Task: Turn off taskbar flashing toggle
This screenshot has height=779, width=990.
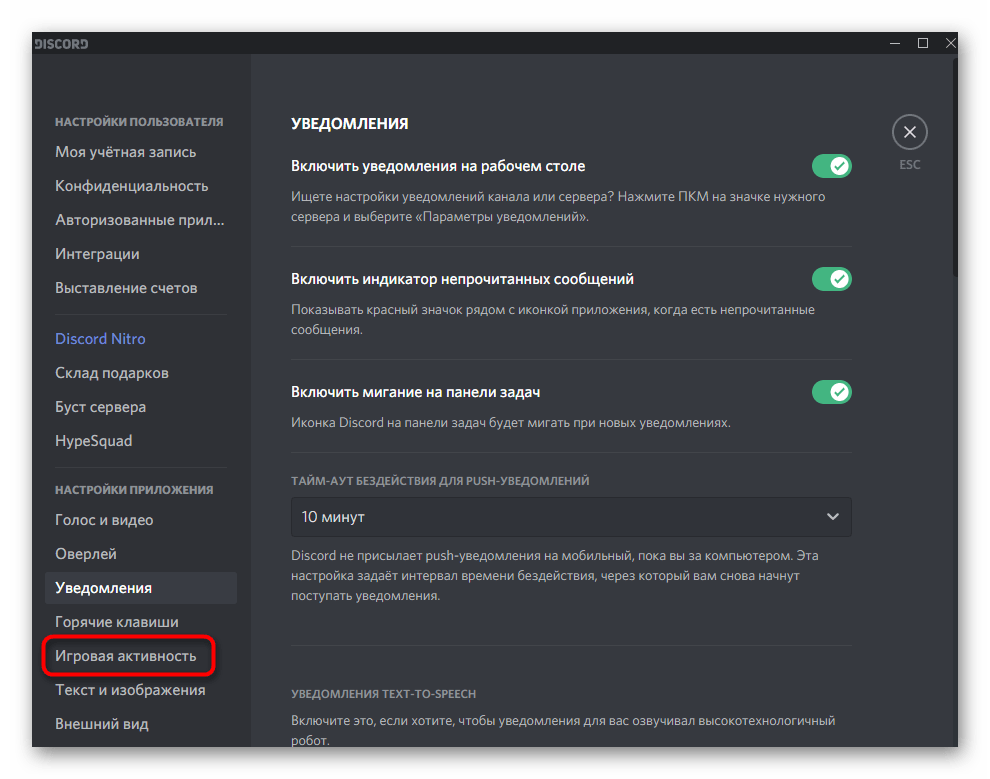Action: 831,392
